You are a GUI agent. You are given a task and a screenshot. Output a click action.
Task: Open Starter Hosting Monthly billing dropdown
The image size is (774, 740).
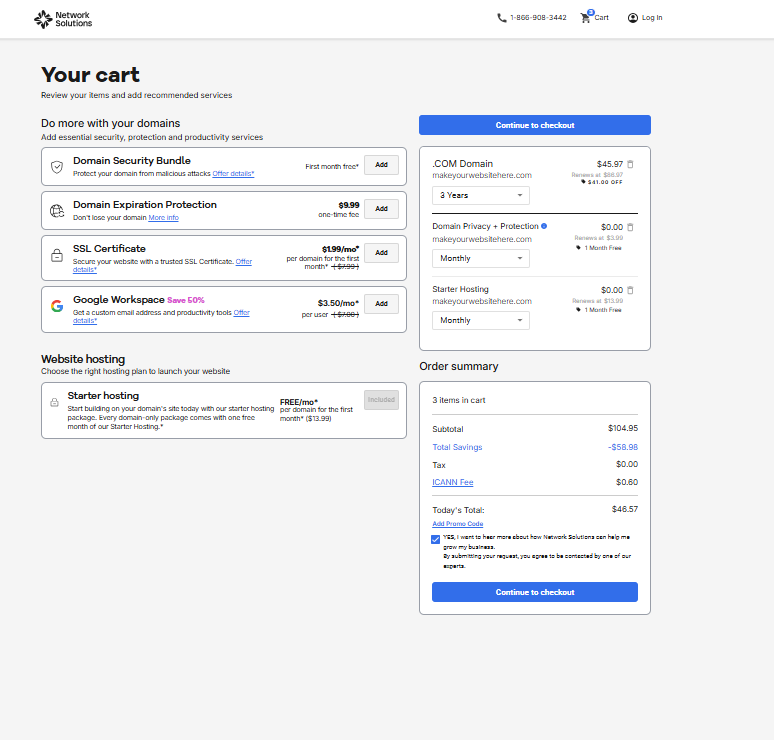click(x=481, y=320)
